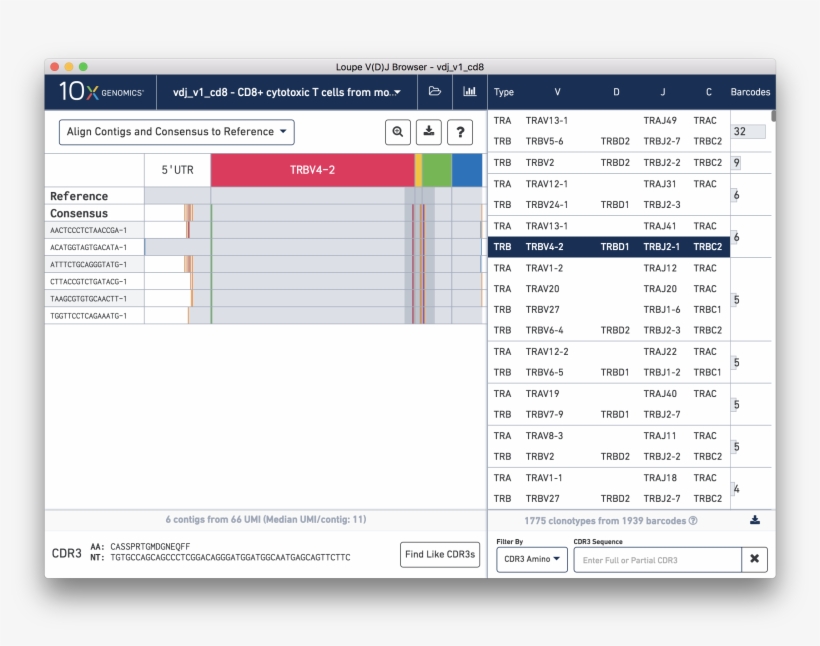Clear the CDR3 filter with the X button
The width and height of the screenshot is (820, 646).
pyautogui.click(x=755, y=559)
